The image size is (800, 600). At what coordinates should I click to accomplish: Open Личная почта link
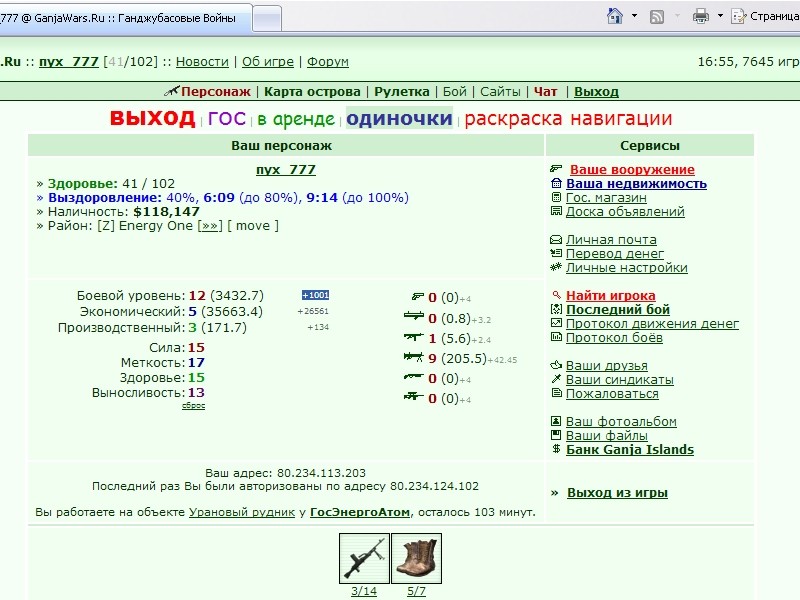click(x=611, y=240)
